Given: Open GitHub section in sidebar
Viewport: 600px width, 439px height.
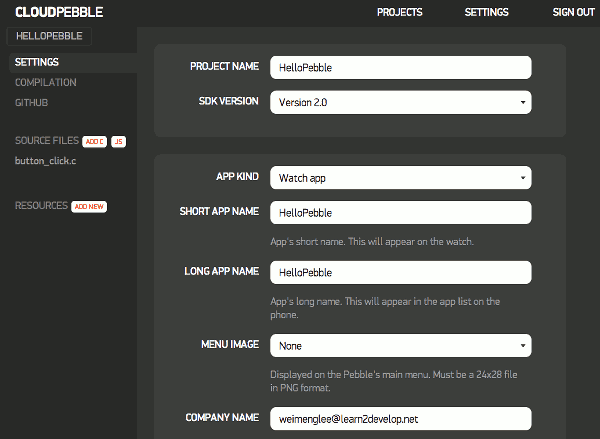Looking at the screenshot, I should [31, 102].
